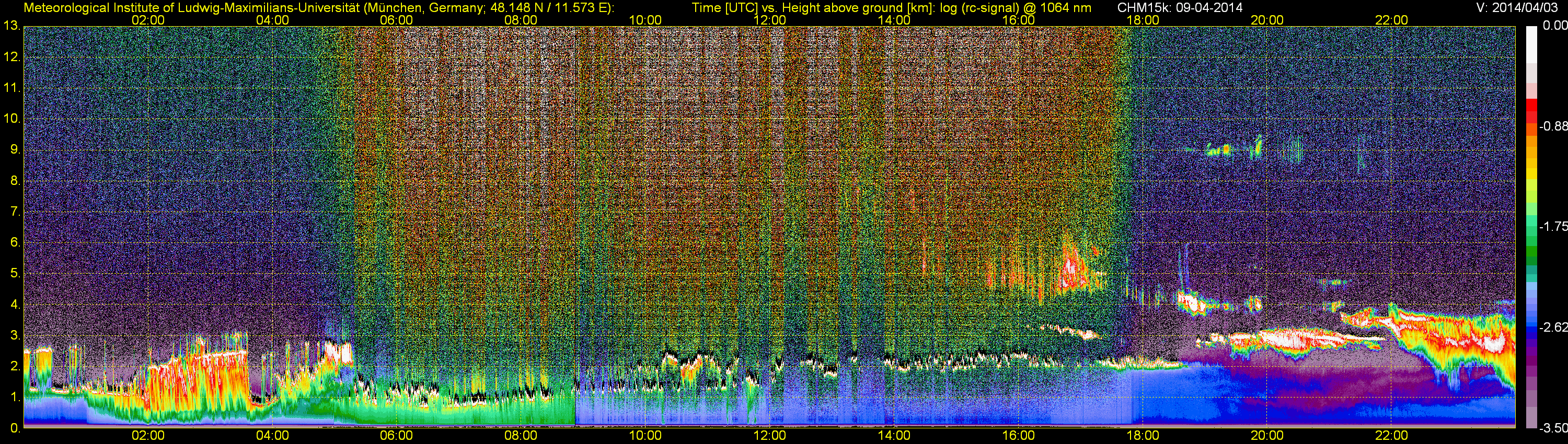
Task: Click '02:00' on the upper time axis
Action: coord(148,20)
